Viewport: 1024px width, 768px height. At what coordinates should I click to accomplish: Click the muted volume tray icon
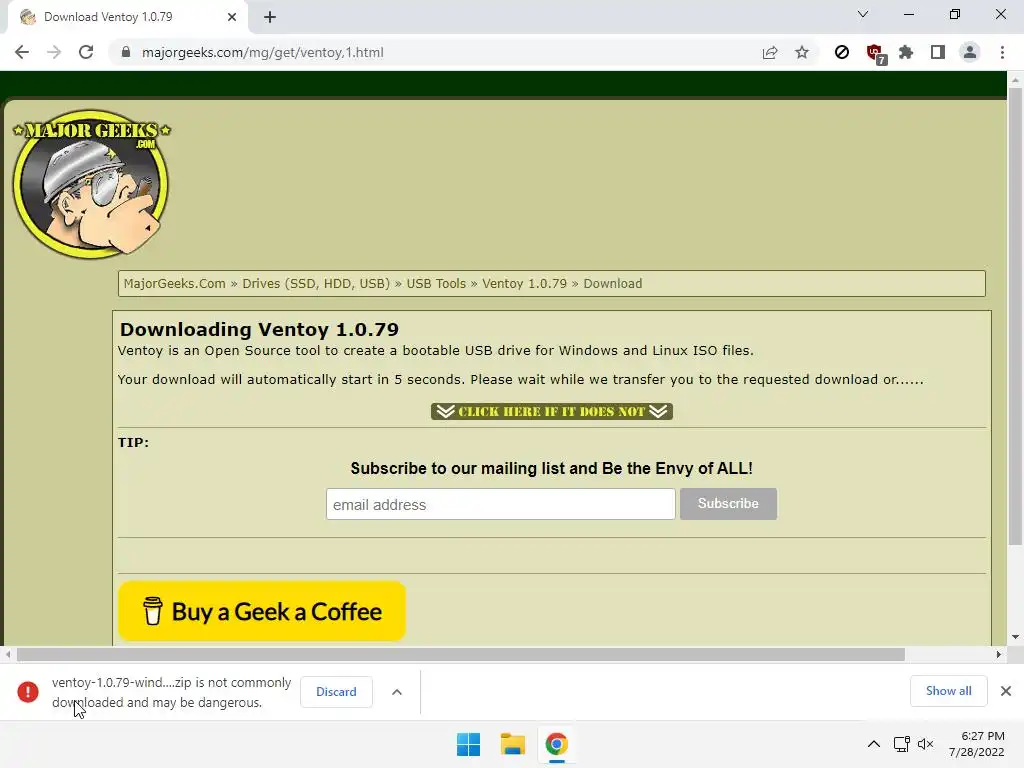pyautogui.click(x=925, y=744)
